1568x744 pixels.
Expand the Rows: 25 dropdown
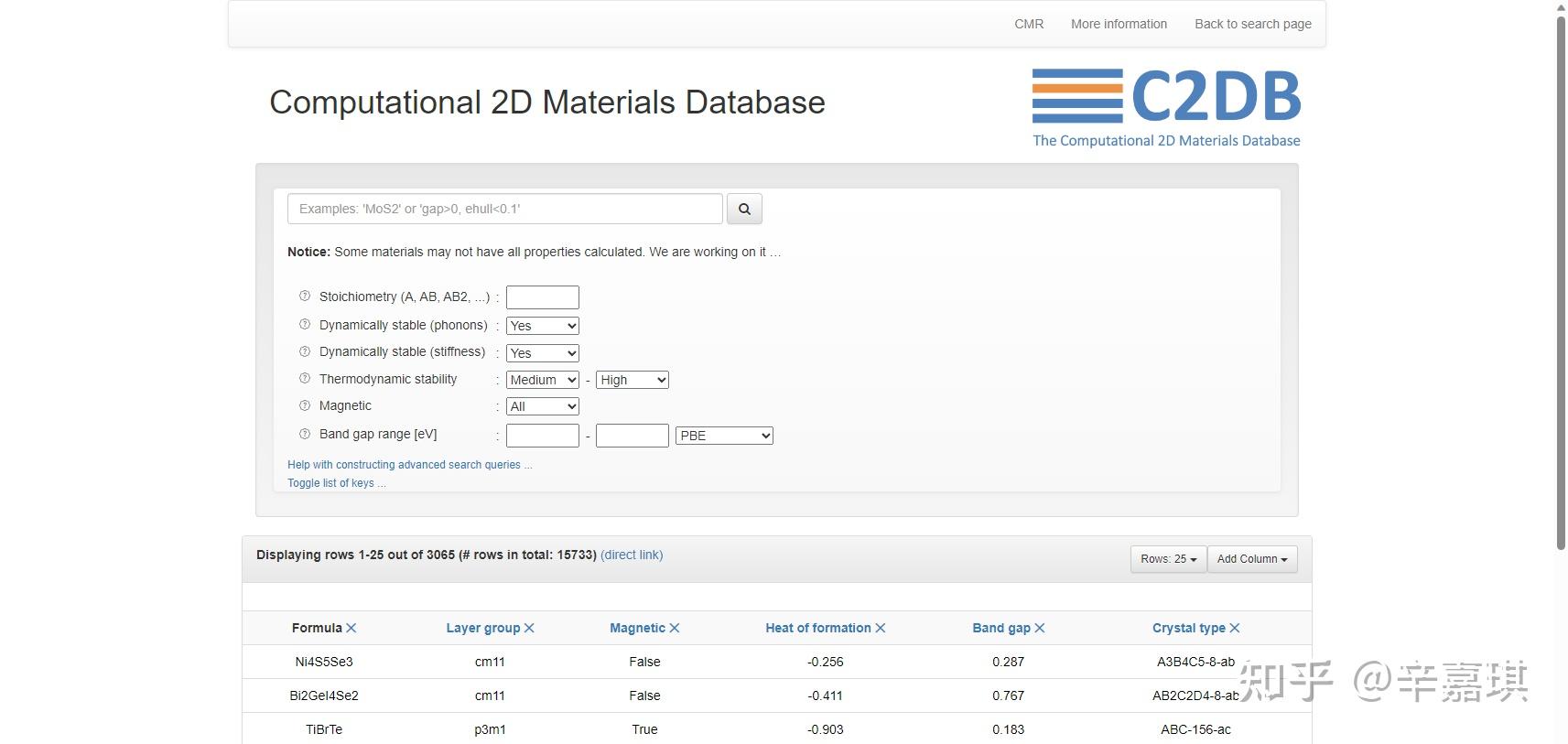[x=1168, y=559]
